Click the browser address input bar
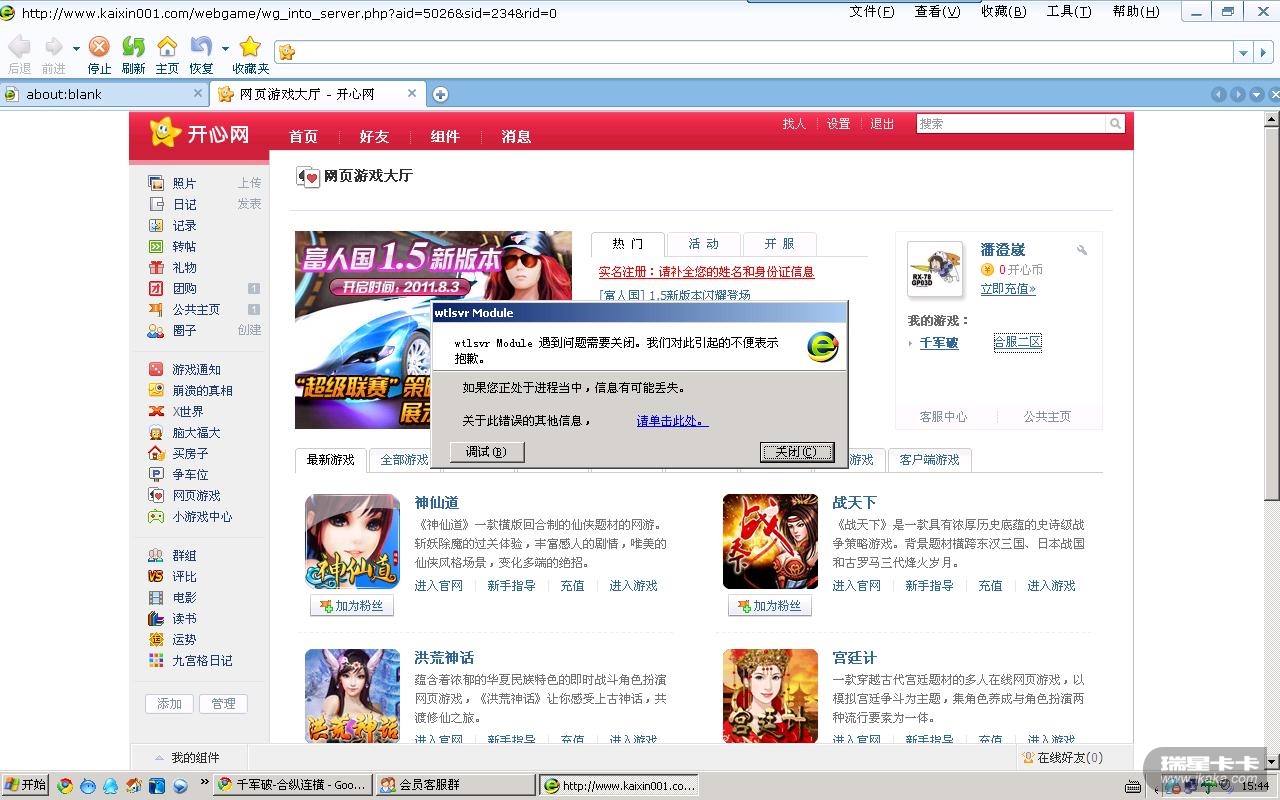The image size is (1280, 800). point(754,52)
